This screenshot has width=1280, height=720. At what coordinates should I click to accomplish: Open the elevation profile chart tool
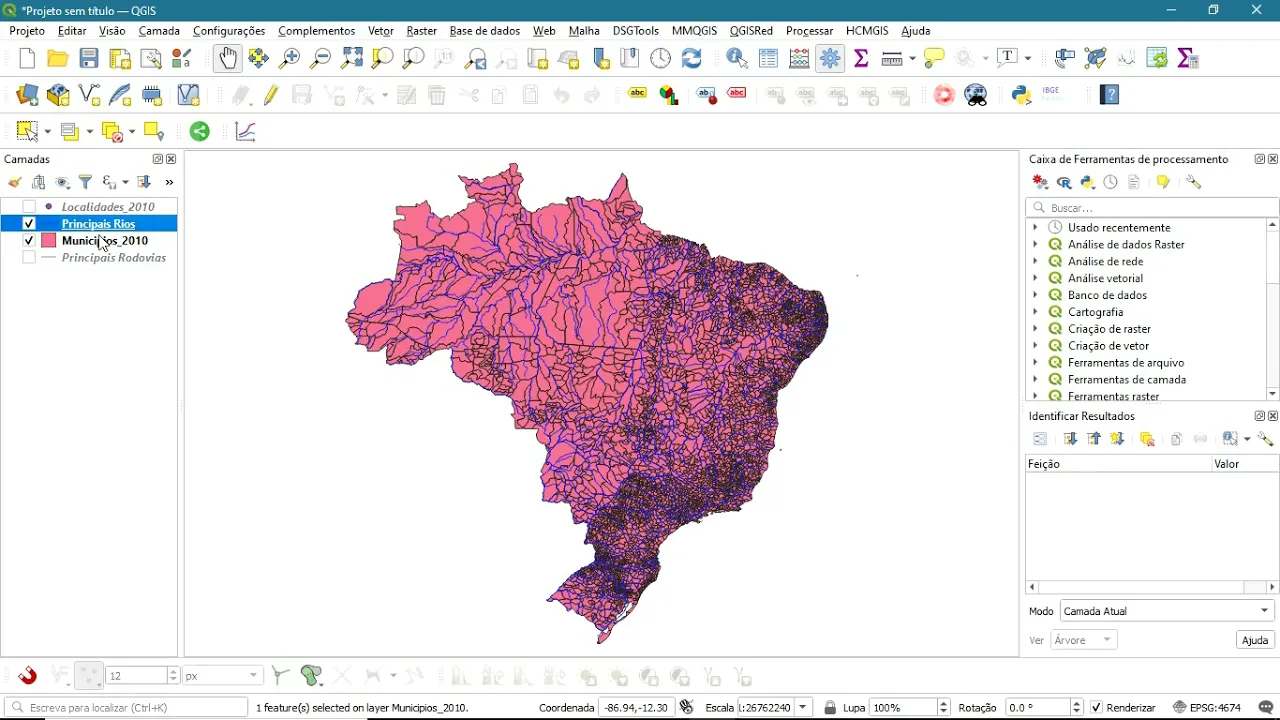(246, 131)
